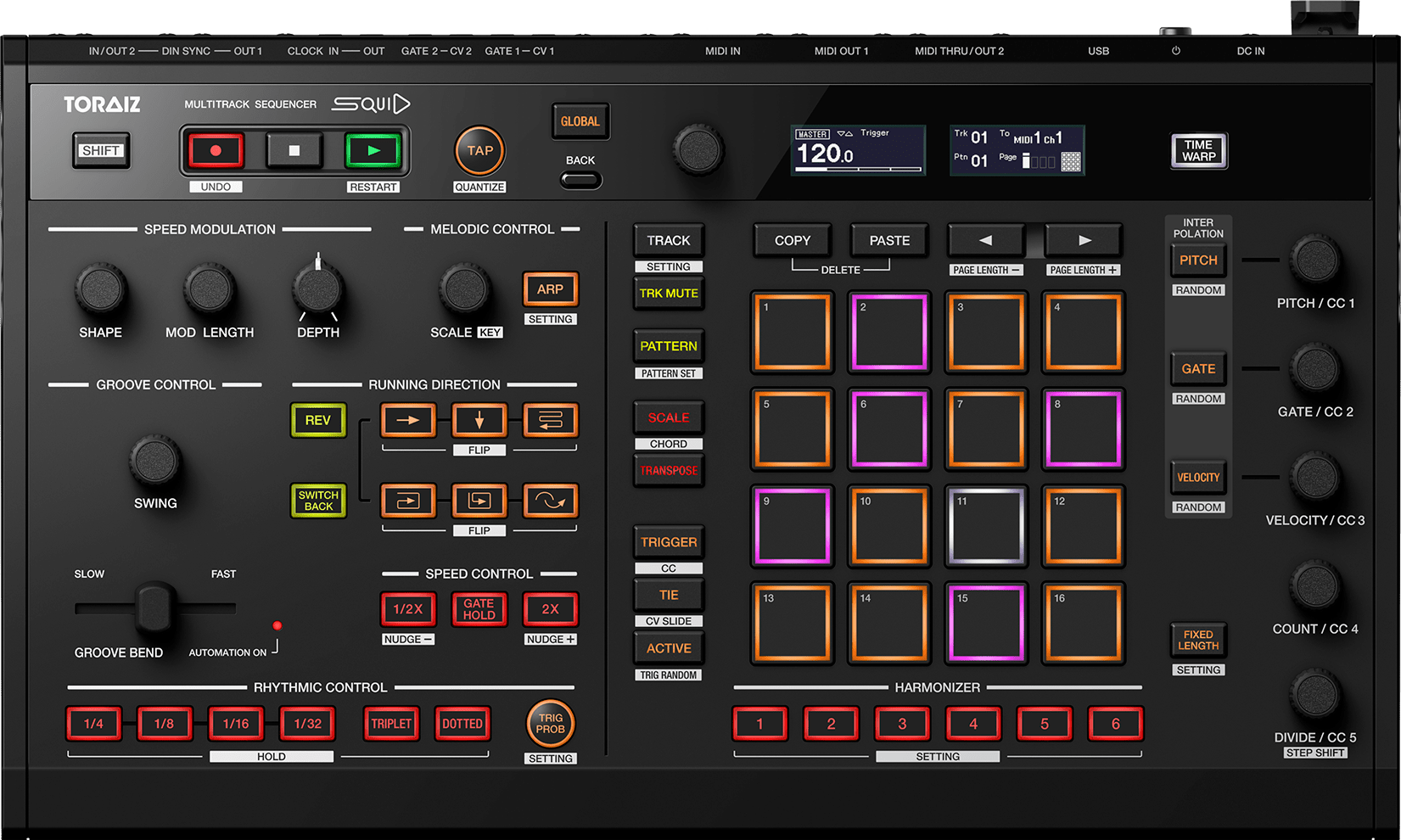
Task: Switch to PATTERN mode
Action: [x=669, y=346]
